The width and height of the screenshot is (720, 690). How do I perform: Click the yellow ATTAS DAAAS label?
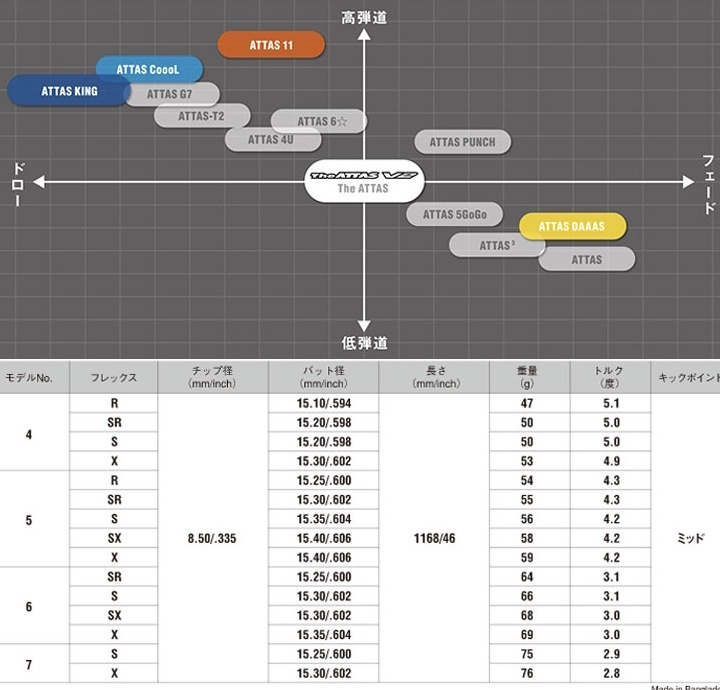point(573,226)
